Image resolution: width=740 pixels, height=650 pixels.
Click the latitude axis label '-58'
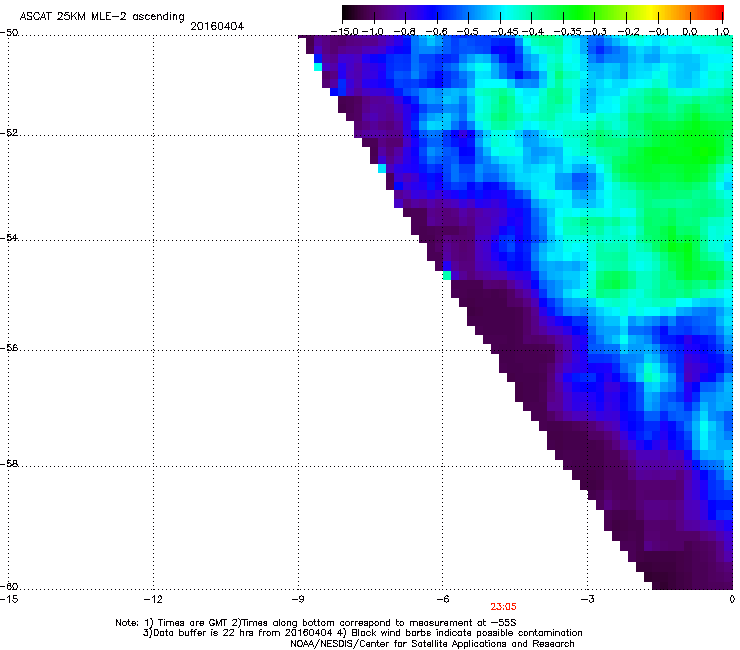9,464
